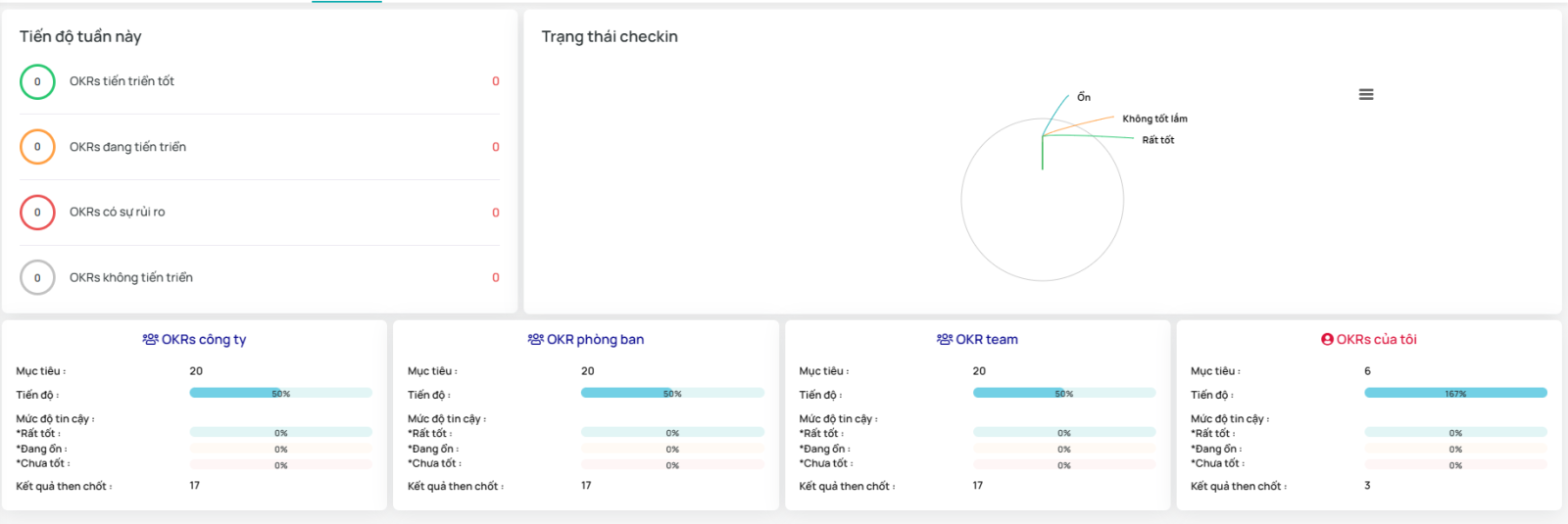This screenshot has height=524, width=1568.
Task: Click the user icon beside OKRs của tôi
Action: click(1327, 340)
